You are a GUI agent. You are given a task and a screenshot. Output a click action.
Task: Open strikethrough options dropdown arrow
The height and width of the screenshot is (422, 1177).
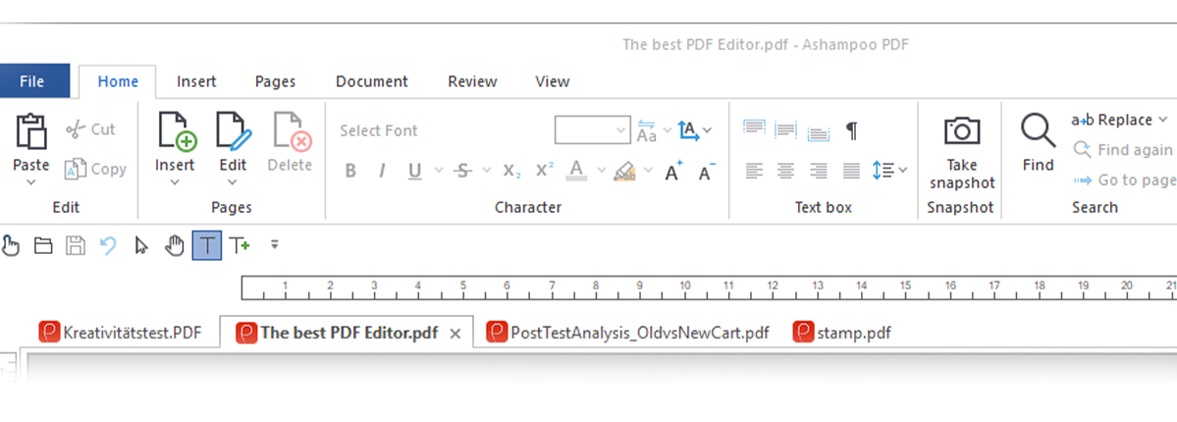coord(486,170)
